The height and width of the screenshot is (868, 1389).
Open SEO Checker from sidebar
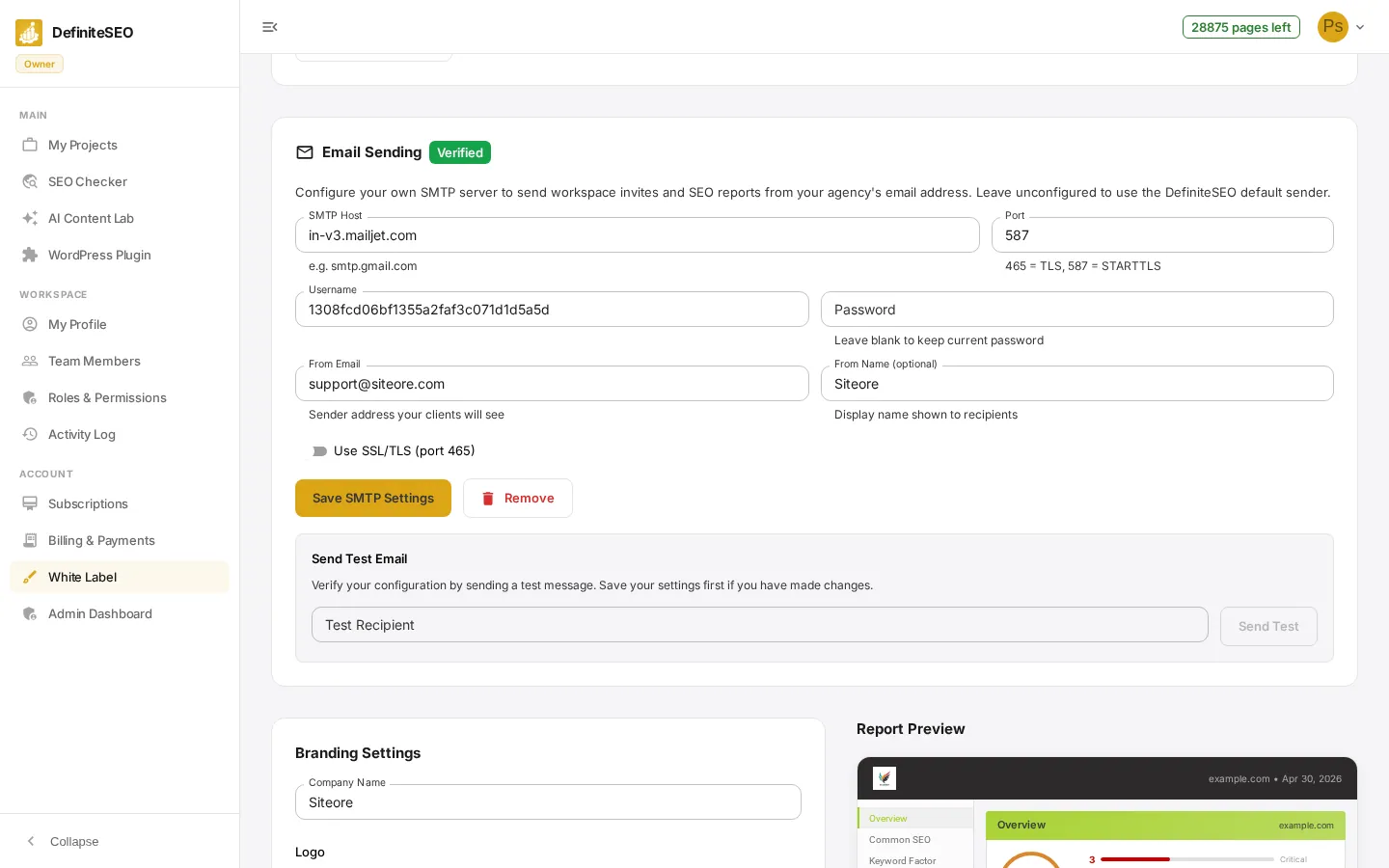tap(120, 181)
